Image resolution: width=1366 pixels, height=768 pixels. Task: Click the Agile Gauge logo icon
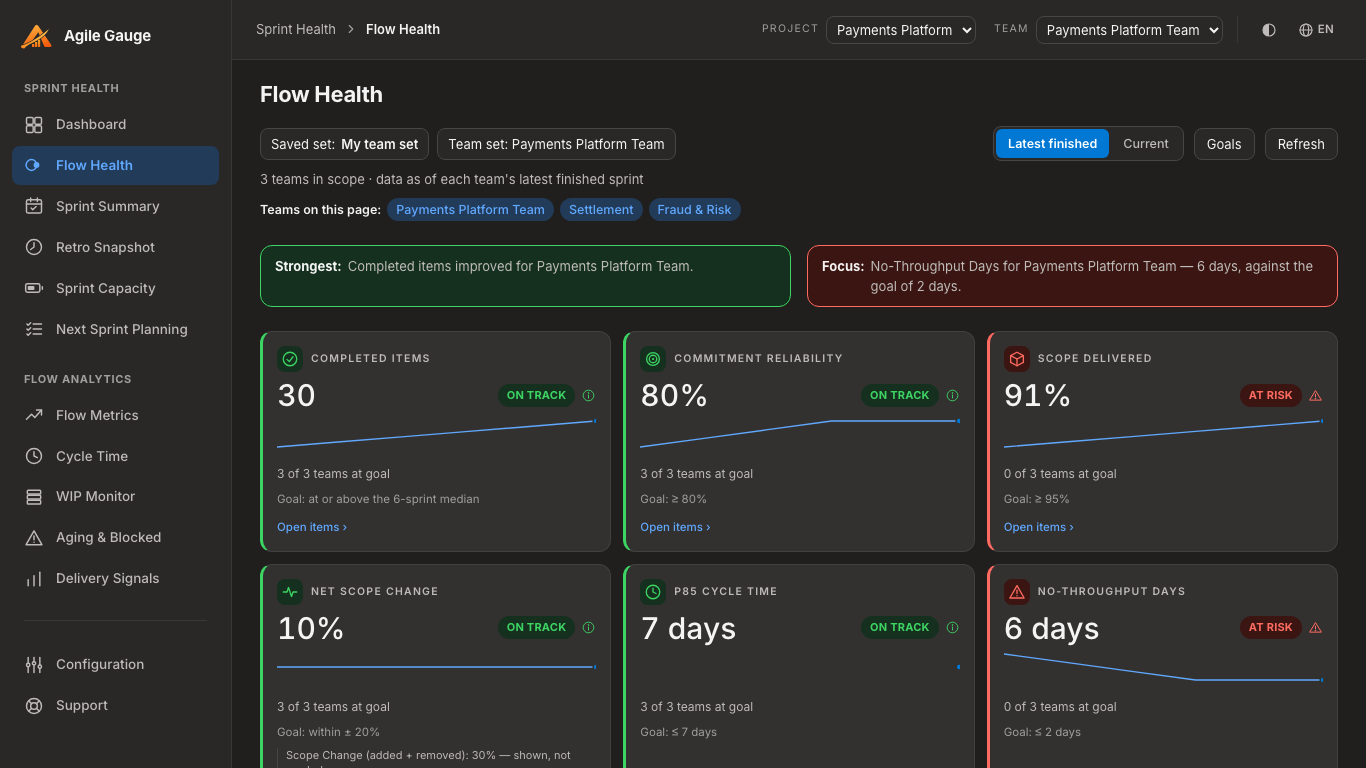36,36
